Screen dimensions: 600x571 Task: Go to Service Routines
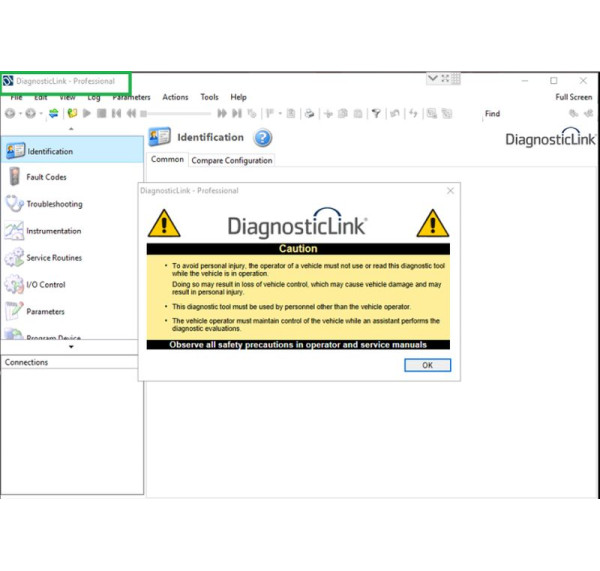pos(54,258)
